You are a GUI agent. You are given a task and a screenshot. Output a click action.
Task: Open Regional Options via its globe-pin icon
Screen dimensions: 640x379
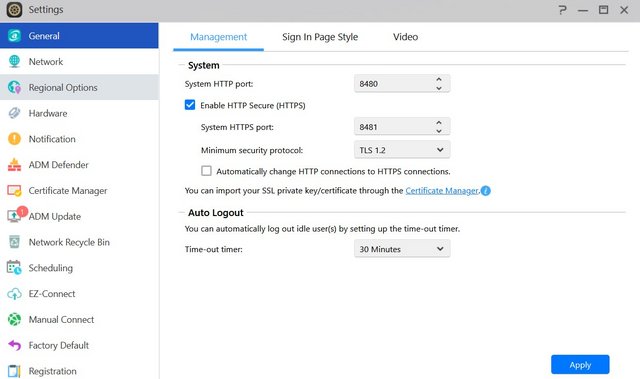pyautogui.click(x=14, y=87)
